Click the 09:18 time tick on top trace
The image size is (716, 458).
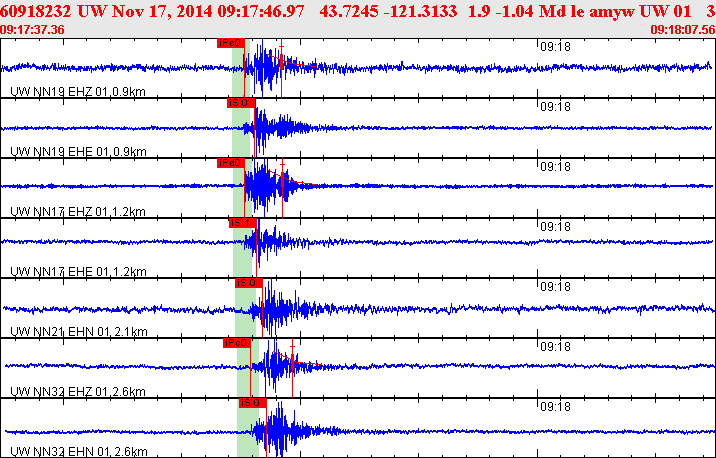point(555,46)
